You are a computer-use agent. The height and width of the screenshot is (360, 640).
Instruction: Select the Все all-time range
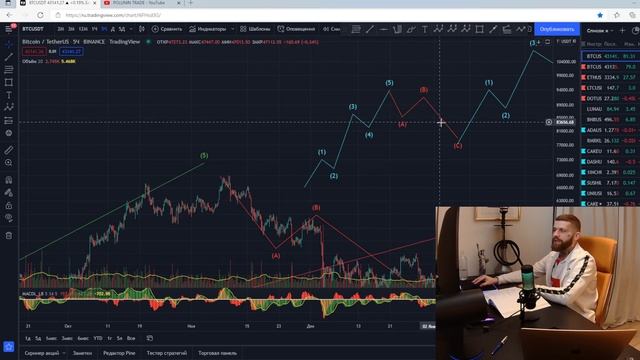[x=131, y=338]
